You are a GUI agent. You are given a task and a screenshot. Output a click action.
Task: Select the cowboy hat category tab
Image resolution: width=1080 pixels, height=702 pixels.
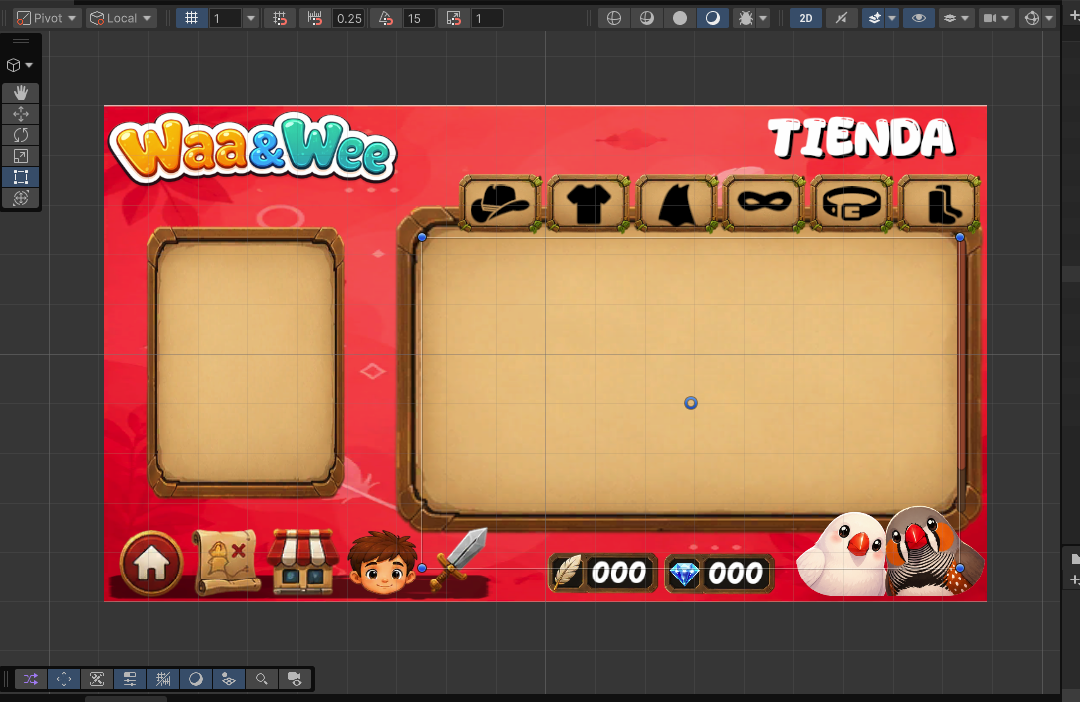pos(500,203)
